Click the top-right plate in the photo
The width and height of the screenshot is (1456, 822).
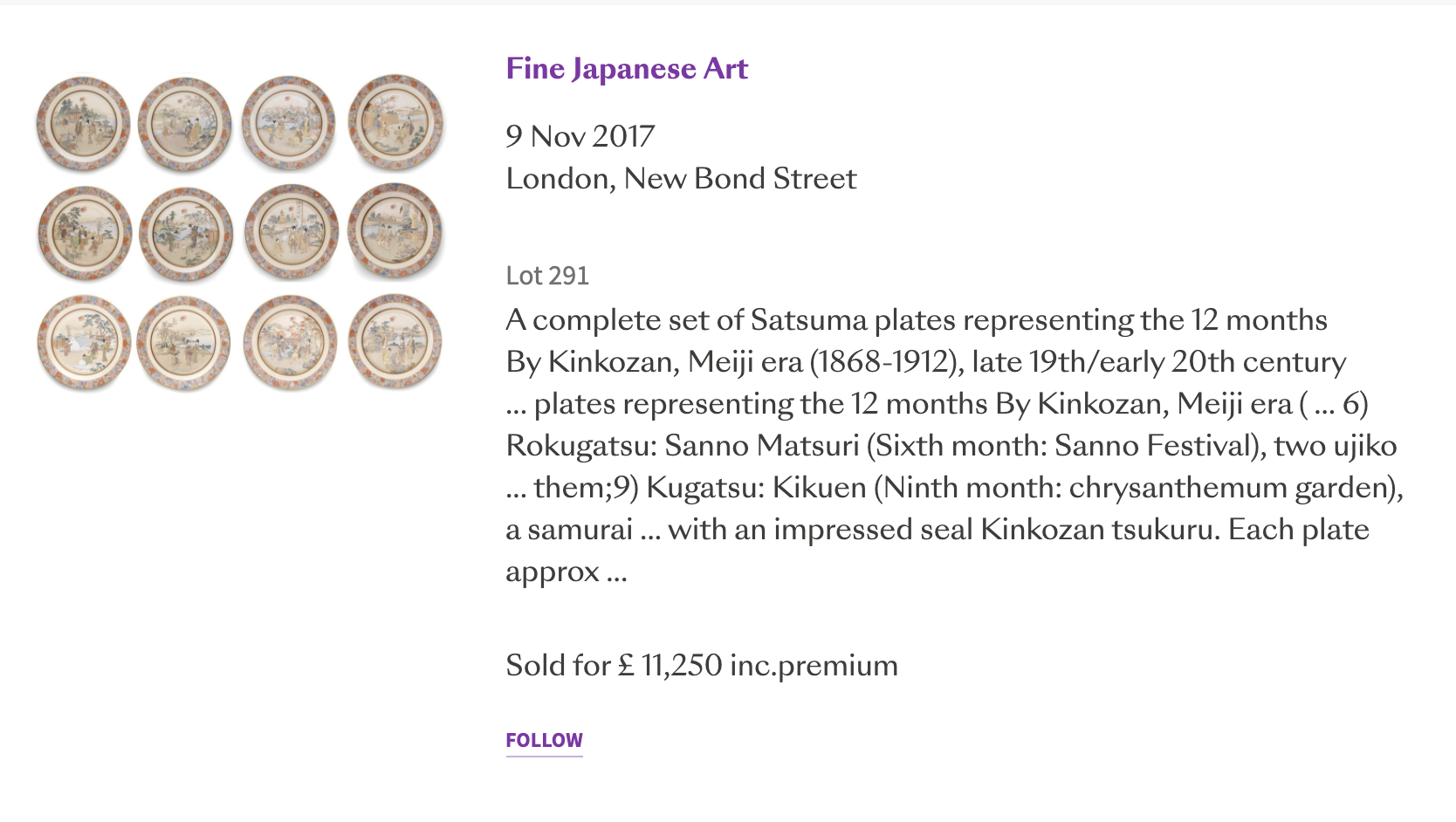tap(395, 120)
